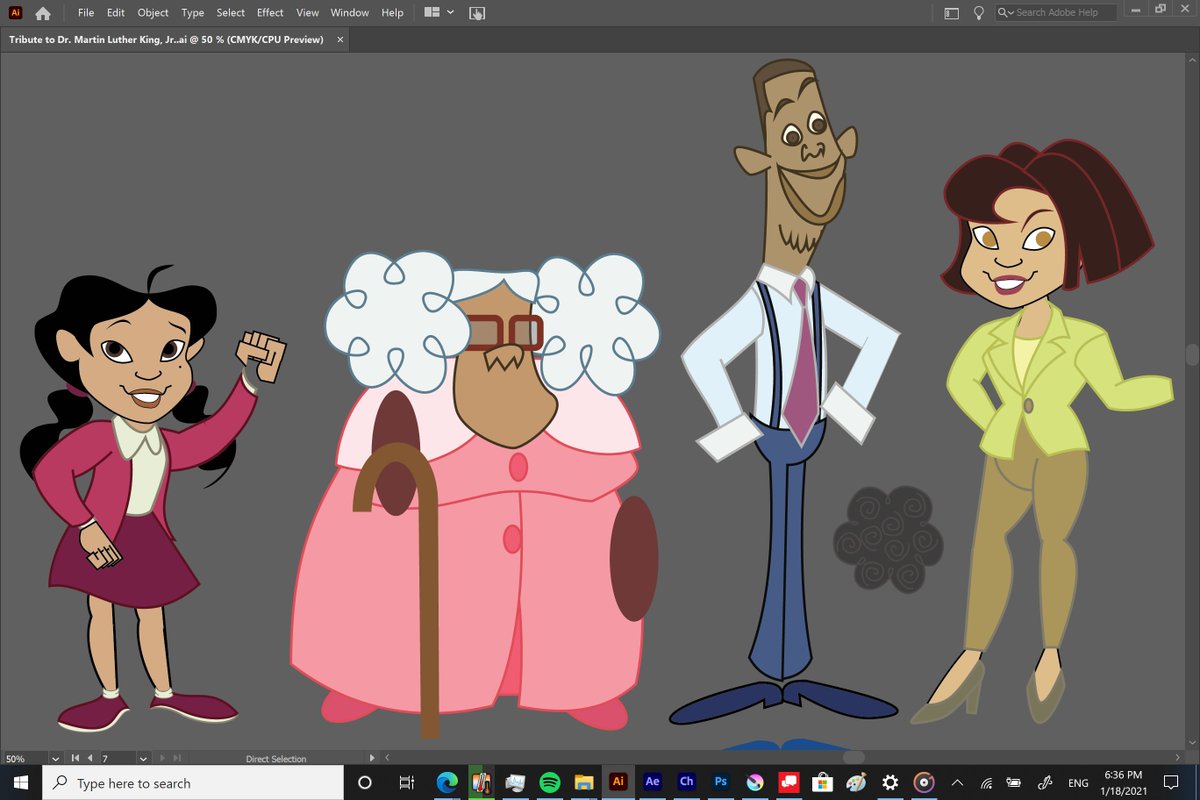The image size is (1200, 800).
Task: Open the Effect menu
Action: 270,13
